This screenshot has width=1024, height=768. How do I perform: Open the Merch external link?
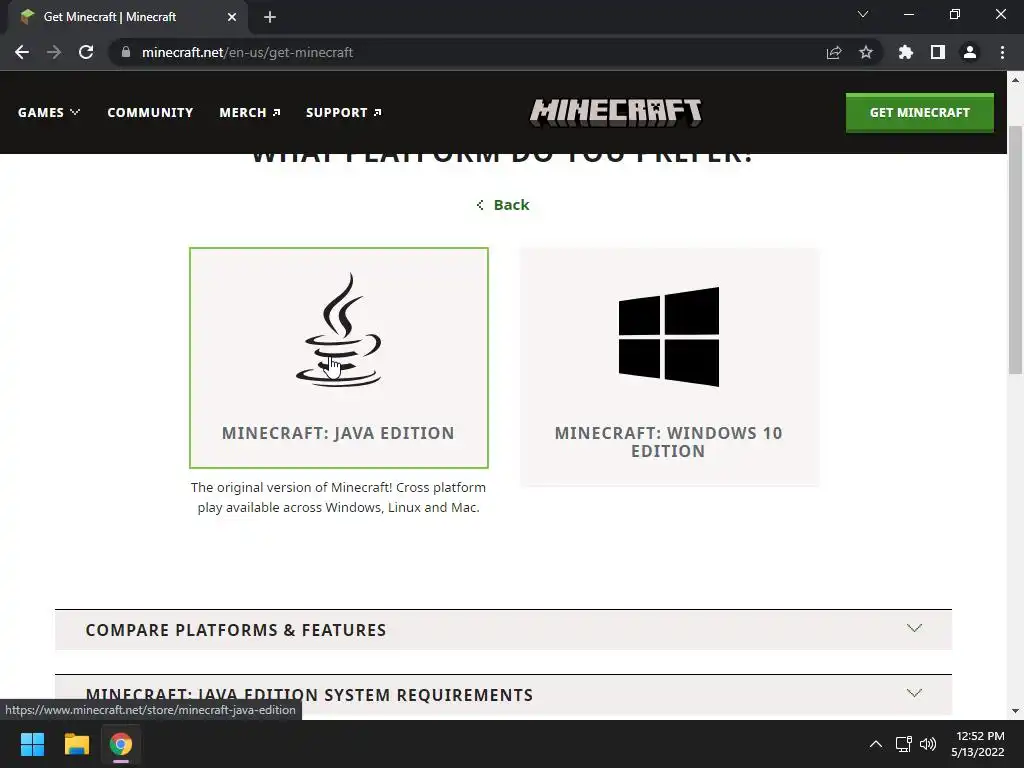[249, 112]
